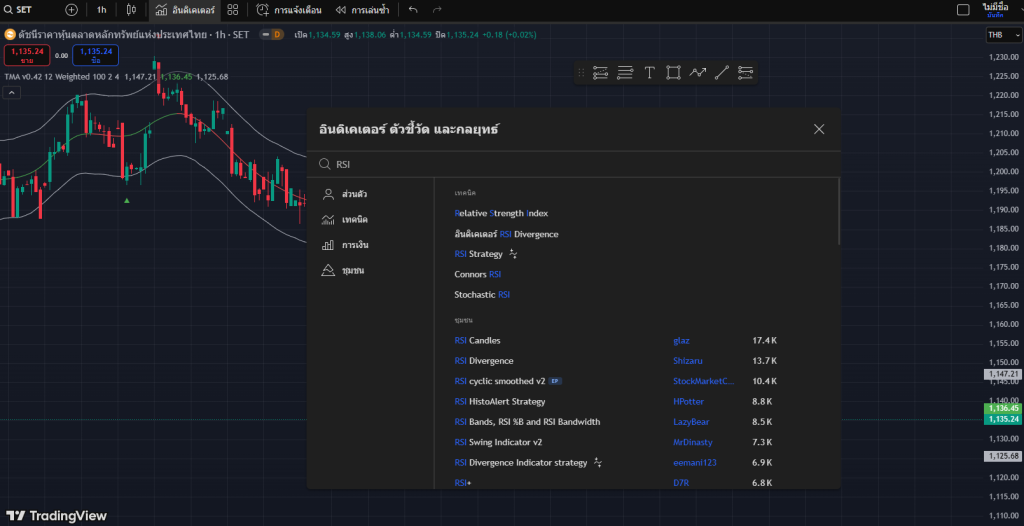Open the unnamed layout (ไม่มีชื่อ) save menu
Screen dimensions: 1024x526
click(x=995, y=10)
